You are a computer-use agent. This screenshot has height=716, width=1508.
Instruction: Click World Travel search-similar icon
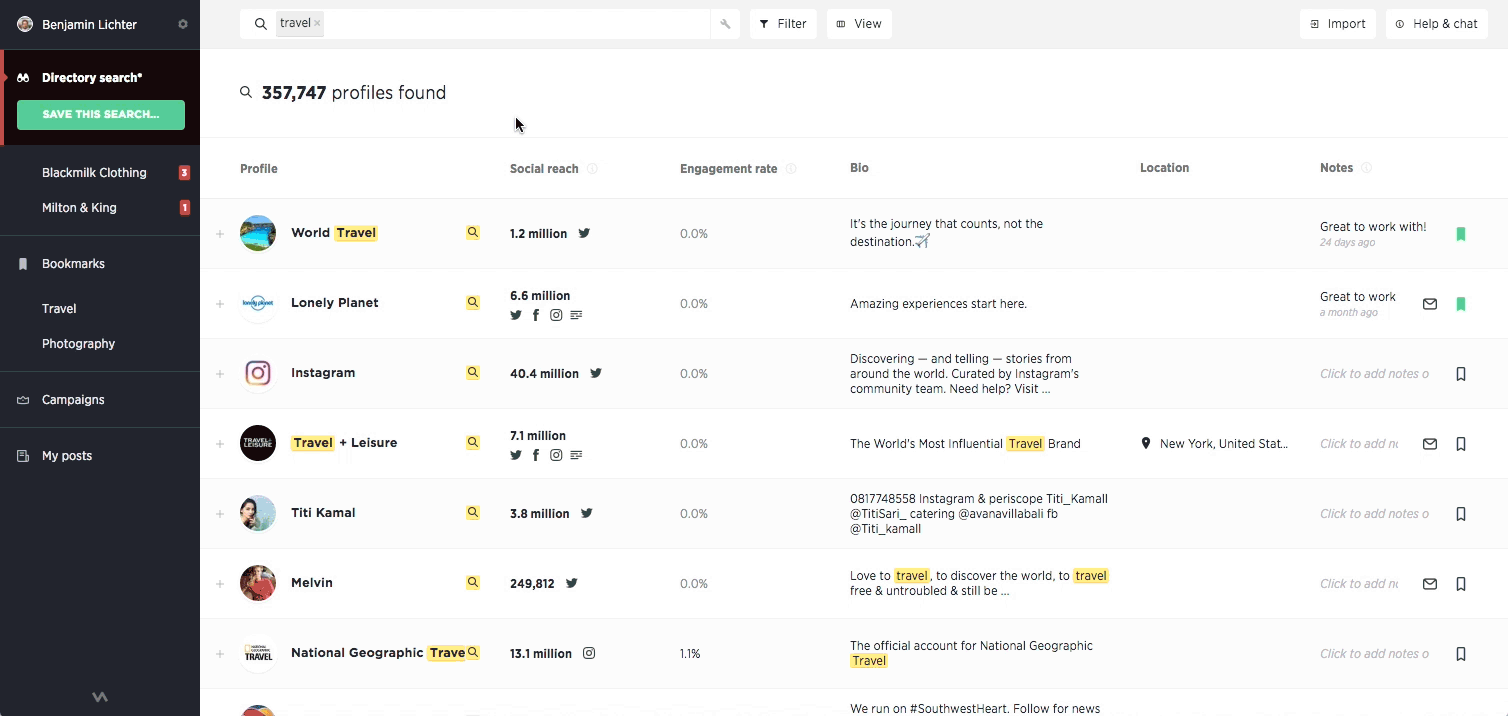473,232
